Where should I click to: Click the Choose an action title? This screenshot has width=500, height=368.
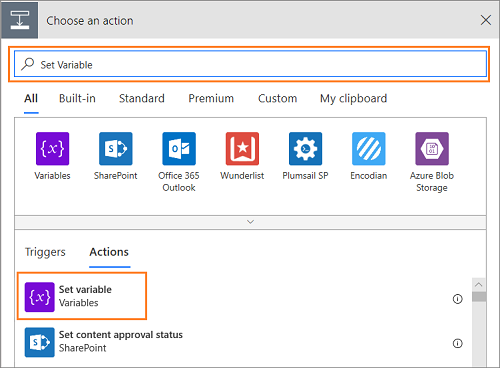click(x=90, y=21)
